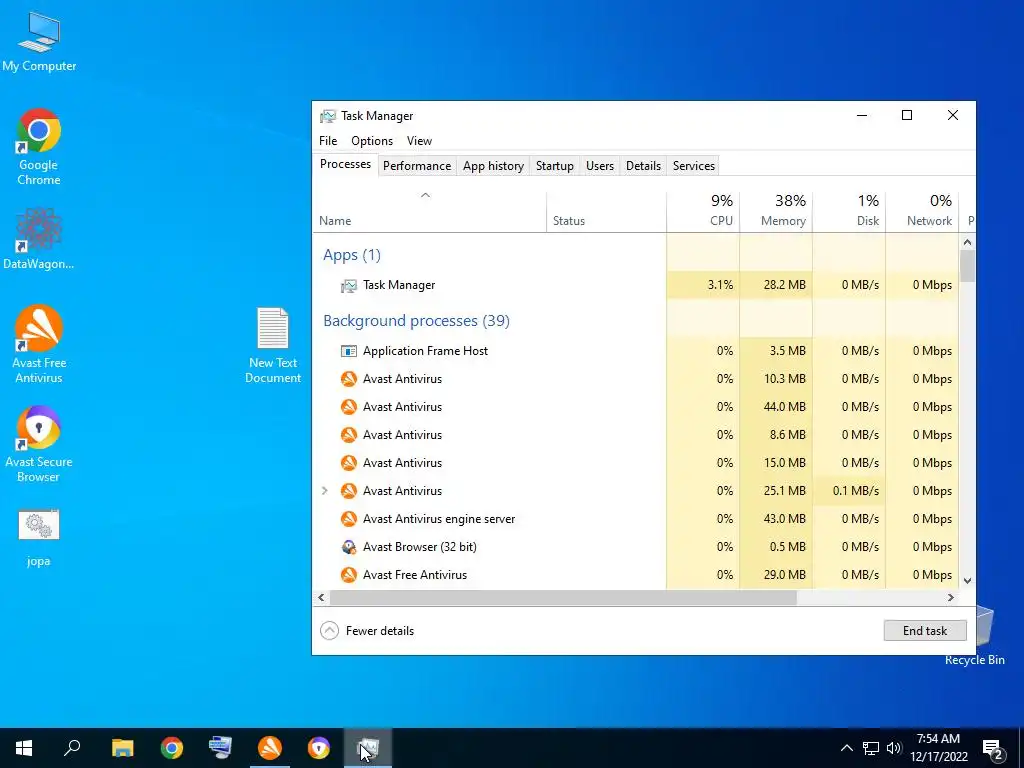Click the End task button

pos(925,631)
